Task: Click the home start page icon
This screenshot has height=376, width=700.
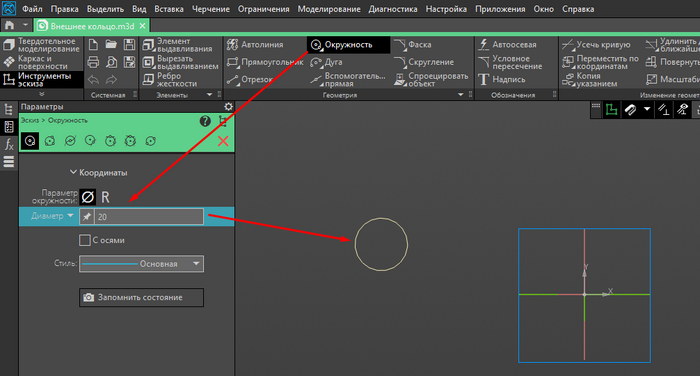Action: click(9, 25)
